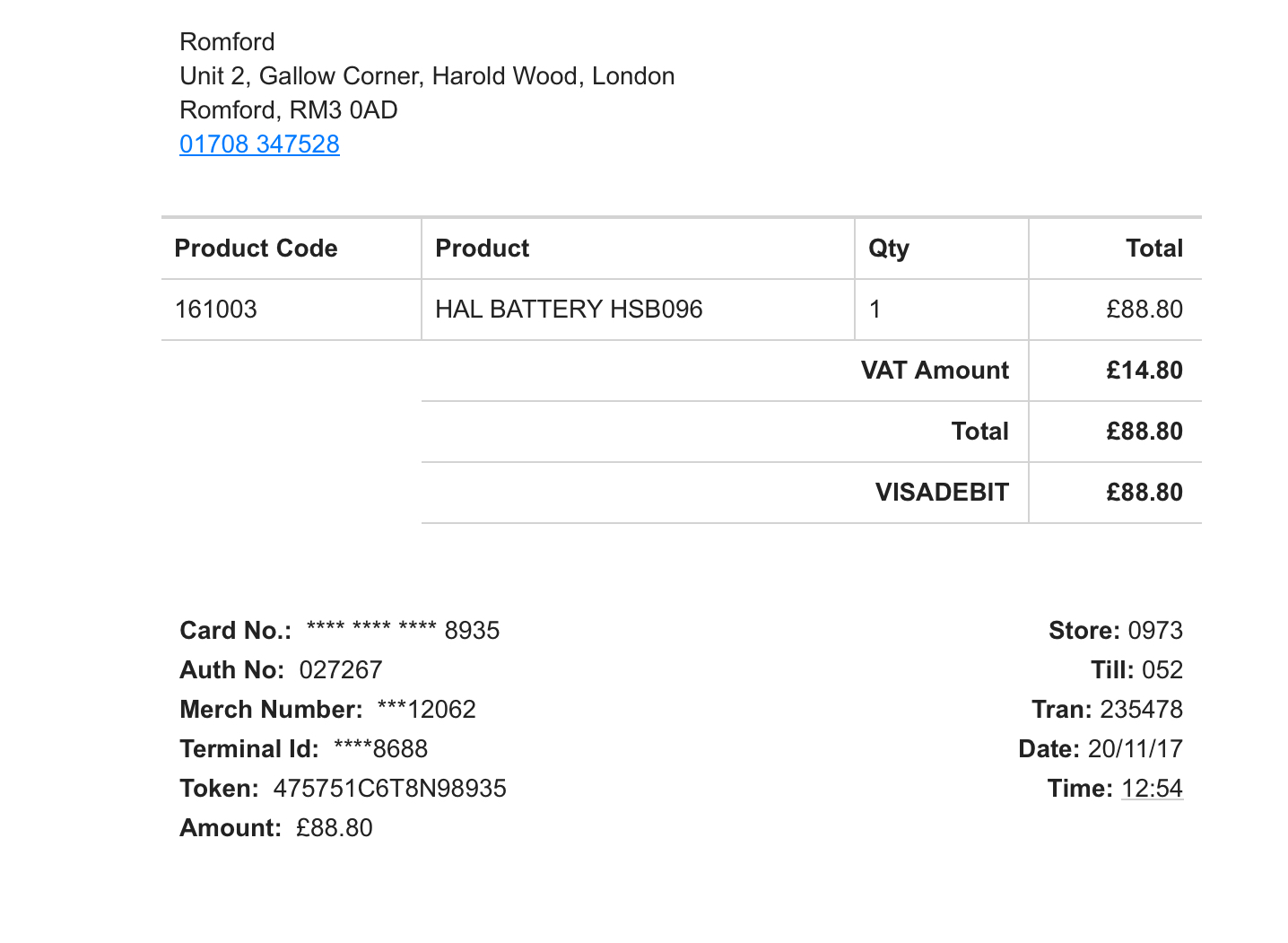Screen dimensions: 1288x943
Task: Click the HAL BATTERY HSB096 product name
Action: 569,310
